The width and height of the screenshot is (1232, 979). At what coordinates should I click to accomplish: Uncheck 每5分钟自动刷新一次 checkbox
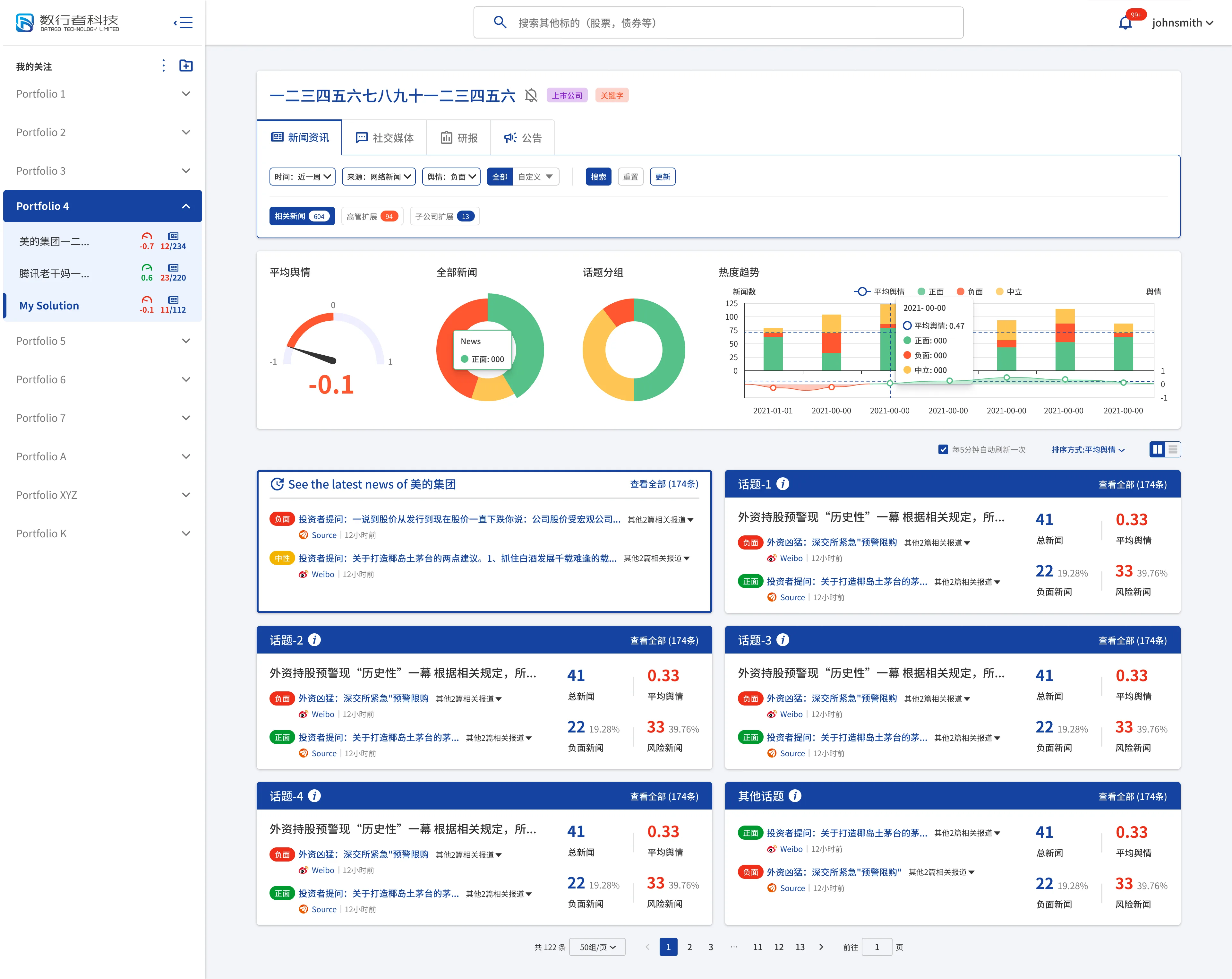click(x=943, y=449)
